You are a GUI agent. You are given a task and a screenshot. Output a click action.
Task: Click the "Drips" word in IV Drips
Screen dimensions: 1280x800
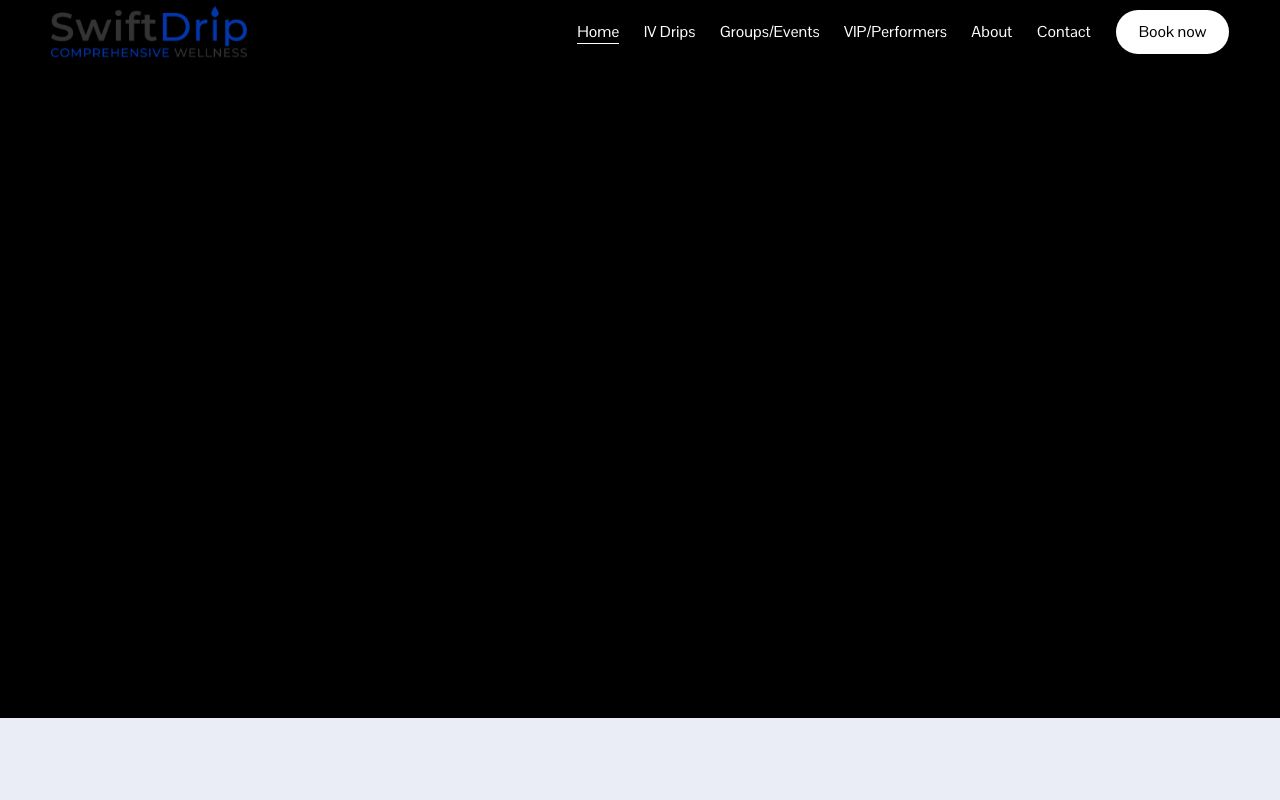(x=677, y=32)
